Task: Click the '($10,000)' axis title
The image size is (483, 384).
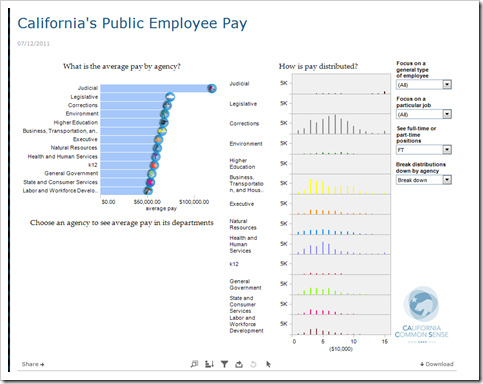Action: [341, 349]
